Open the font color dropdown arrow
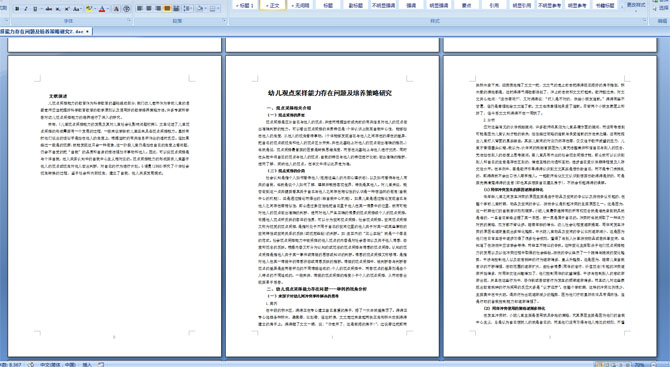The height and width of the screenshot is (367, 670). (108, 9)
